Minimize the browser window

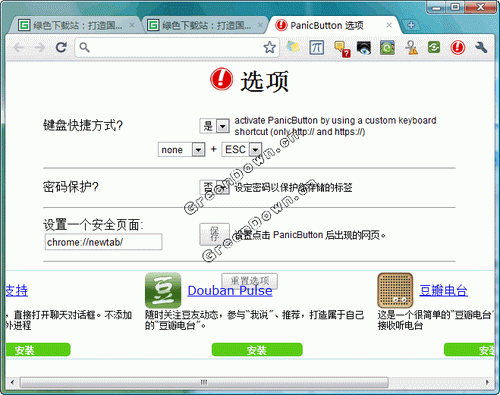[x=437, y=7]
